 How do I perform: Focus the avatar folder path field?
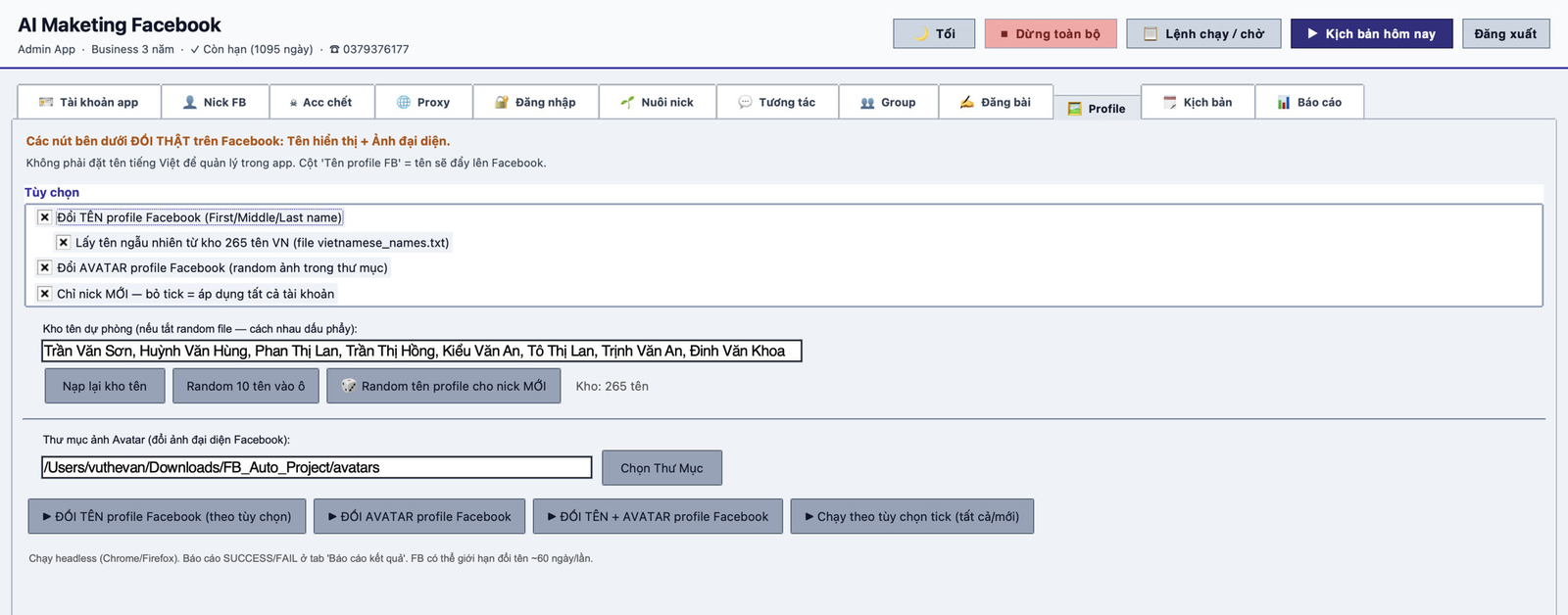click(317, 468)
